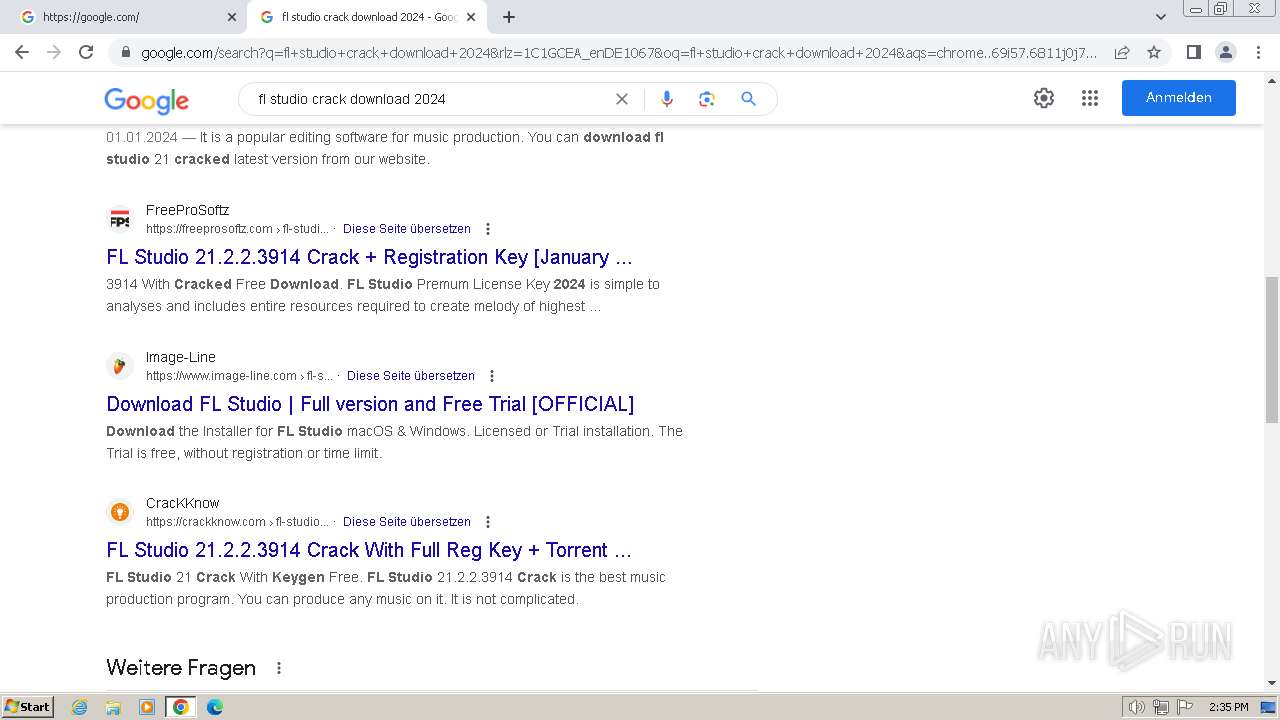Image resolution: width=1280 pixels, height=720 pixels.
Task: Click inside the Google search input field
Action: click(430, 99)
